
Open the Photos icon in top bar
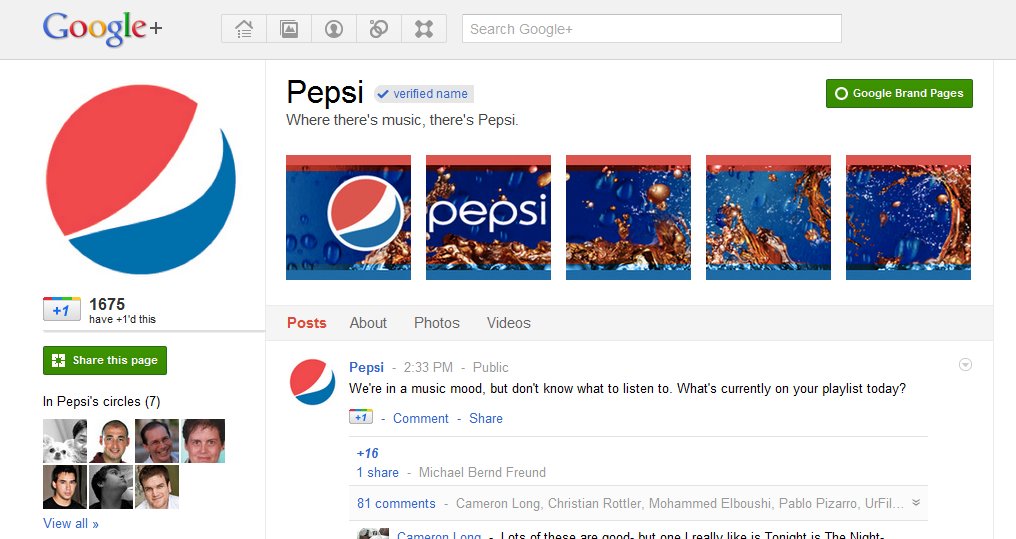(x=289, y=29)
